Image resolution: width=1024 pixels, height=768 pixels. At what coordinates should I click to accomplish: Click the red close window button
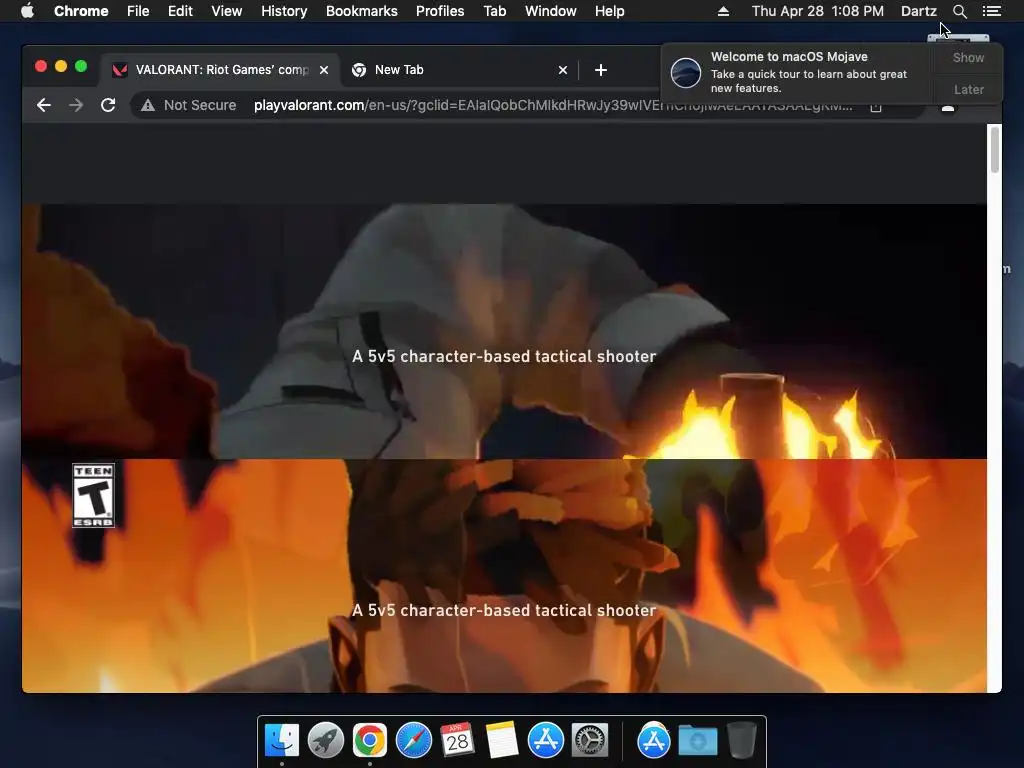coord(40,66)
